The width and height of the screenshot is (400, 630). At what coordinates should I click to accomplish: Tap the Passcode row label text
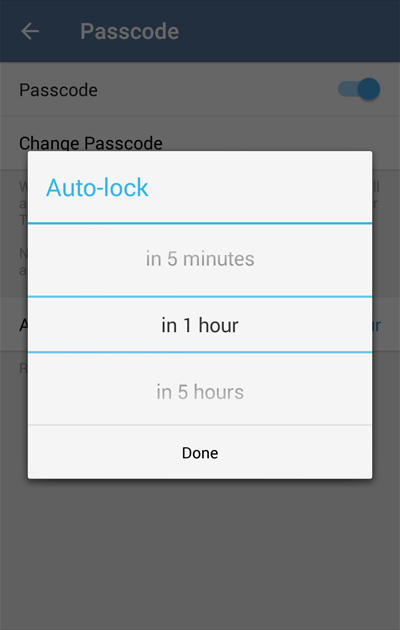click(58, 90)
